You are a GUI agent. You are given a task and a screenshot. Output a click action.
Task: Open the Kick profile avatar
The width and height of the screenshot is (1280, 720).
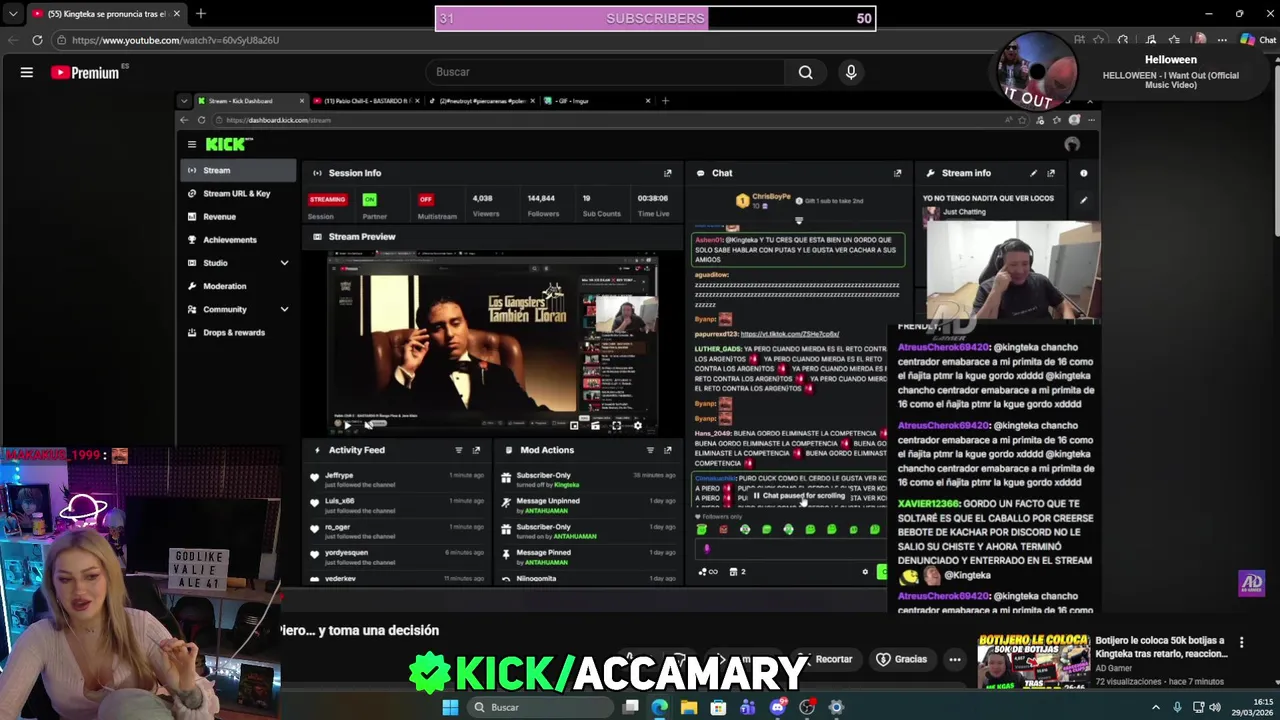[1072, 144]
